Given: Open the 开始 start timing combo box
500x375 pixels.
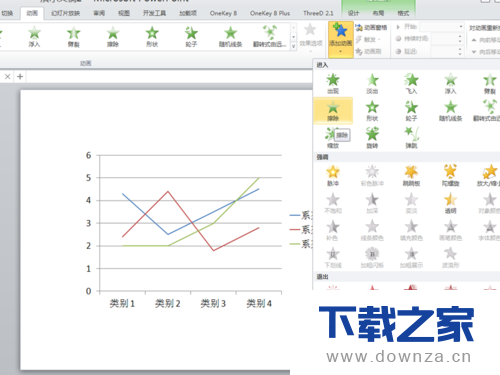Looking at the screenshot, I should tap(442, 27).
